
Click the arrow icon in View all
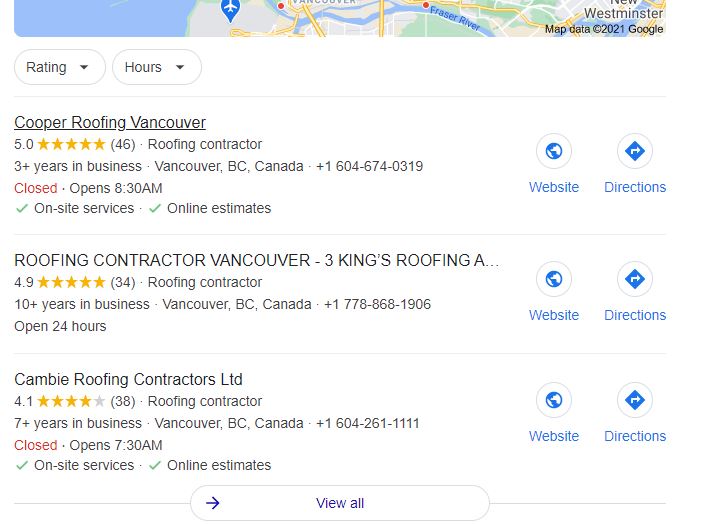pyautogui.click(x=212, y=503)
